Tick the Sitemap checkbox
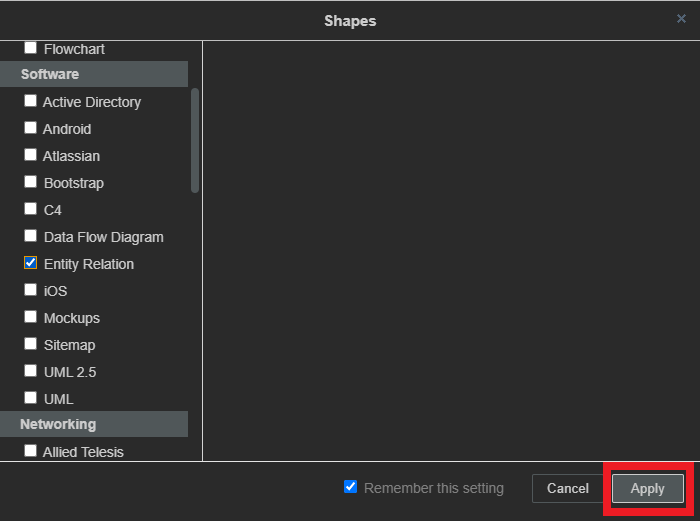The height and width of the screenshot is (521, 700). (x=30, y=344)
